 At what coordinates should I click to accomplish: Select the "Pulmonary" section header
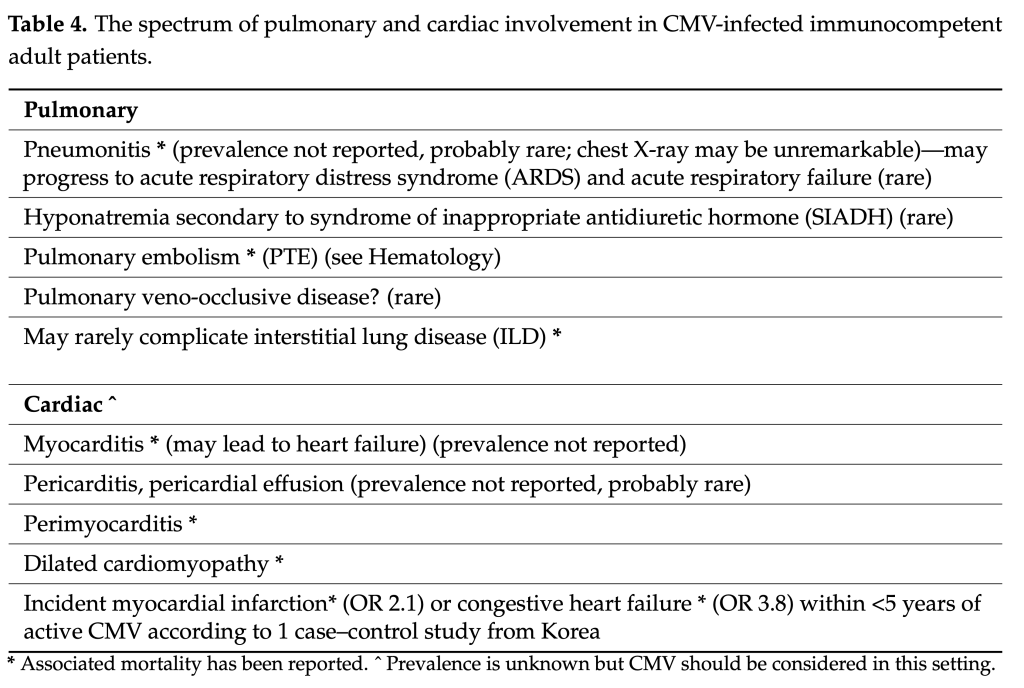coord(80,110)
